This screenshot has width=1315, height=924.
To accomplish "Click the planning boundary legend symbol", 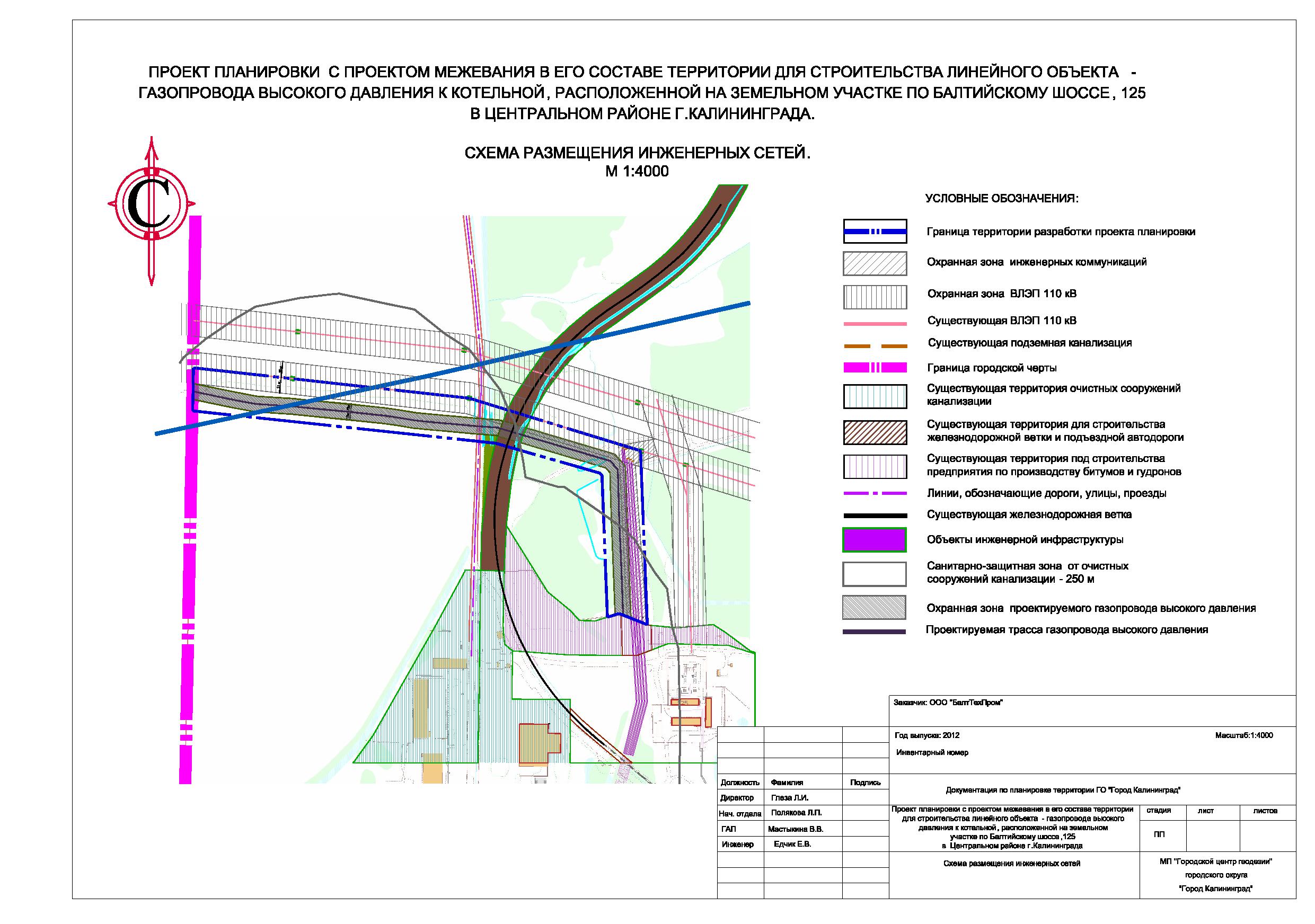I will pyautogui.click(x=874, y=232).
